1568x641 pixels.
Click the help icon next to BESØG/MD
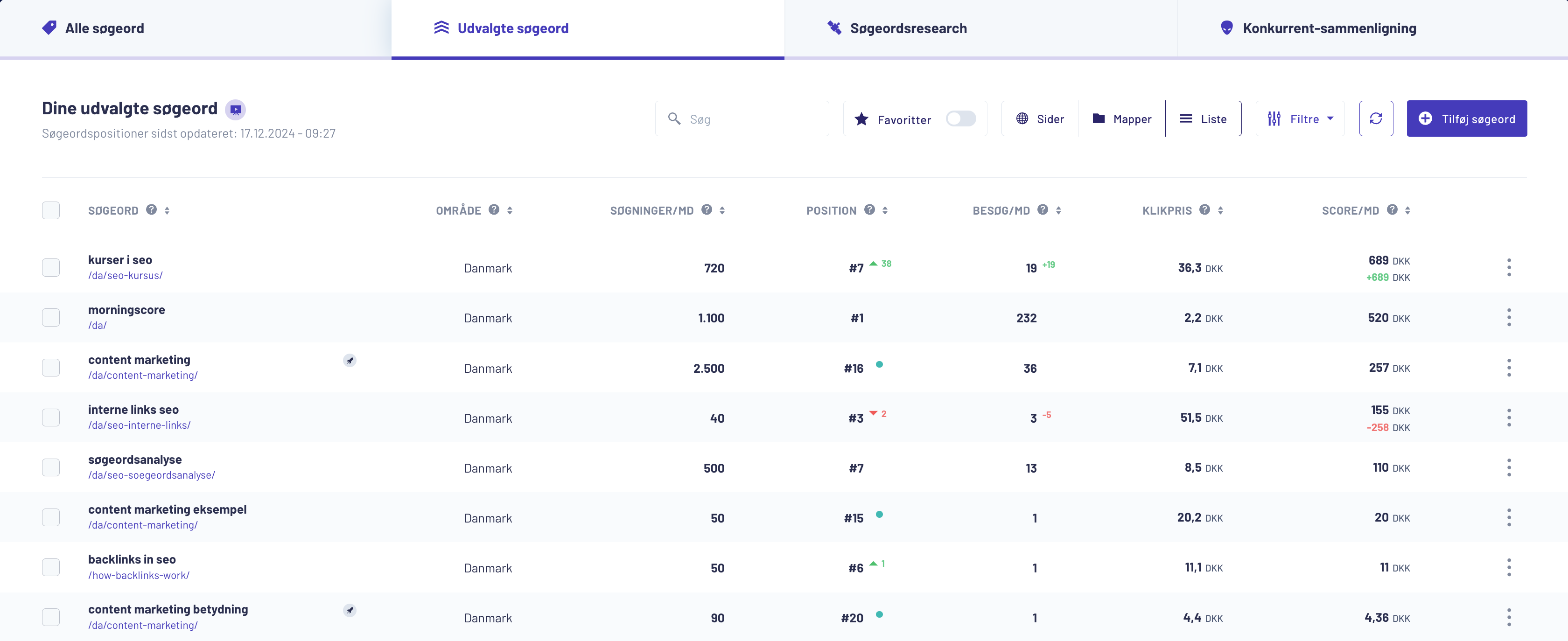pyautogui.click(x=1043, y=209)
